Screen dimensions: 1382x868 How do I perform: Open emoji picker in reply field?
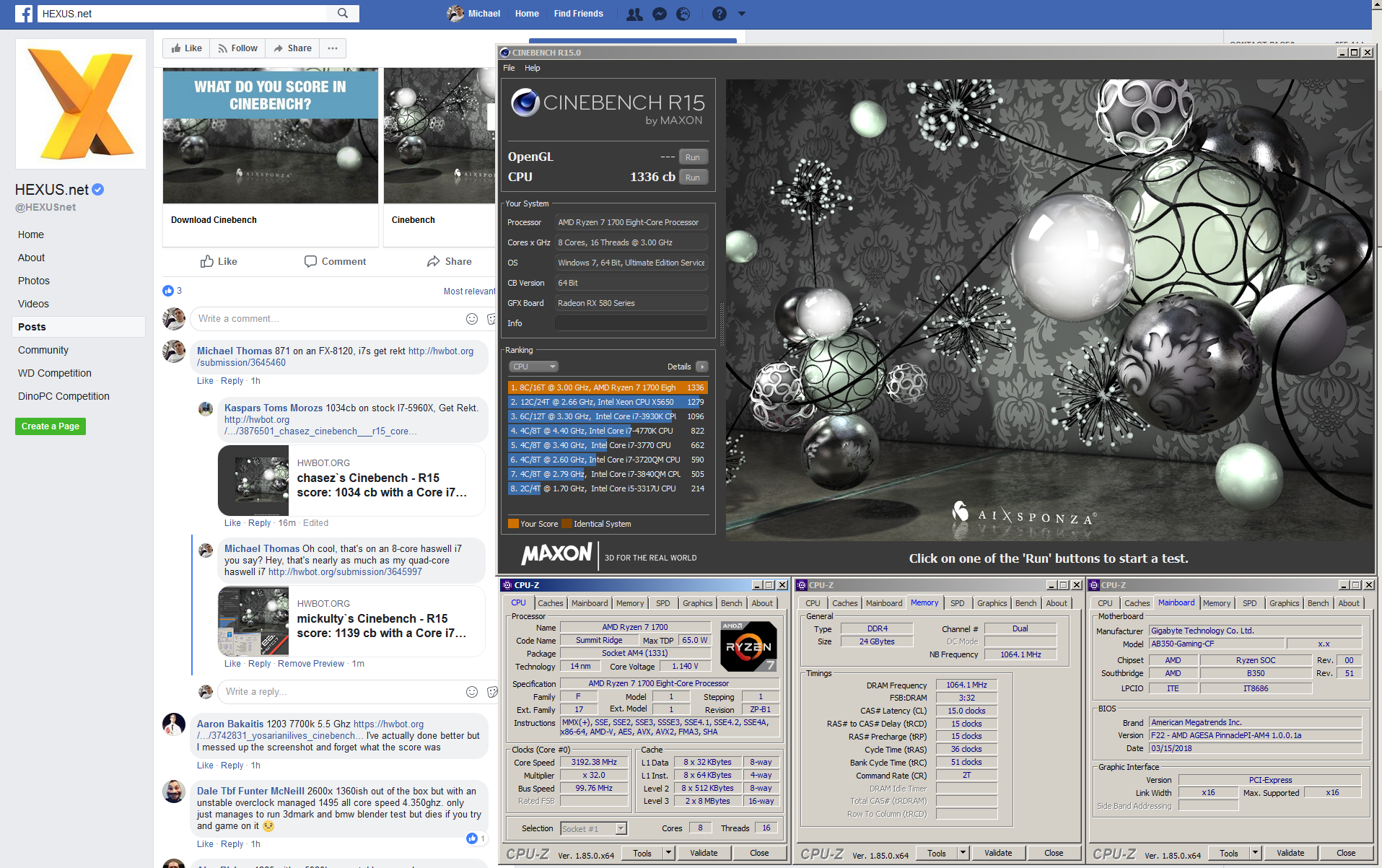[x=472, y=692]
